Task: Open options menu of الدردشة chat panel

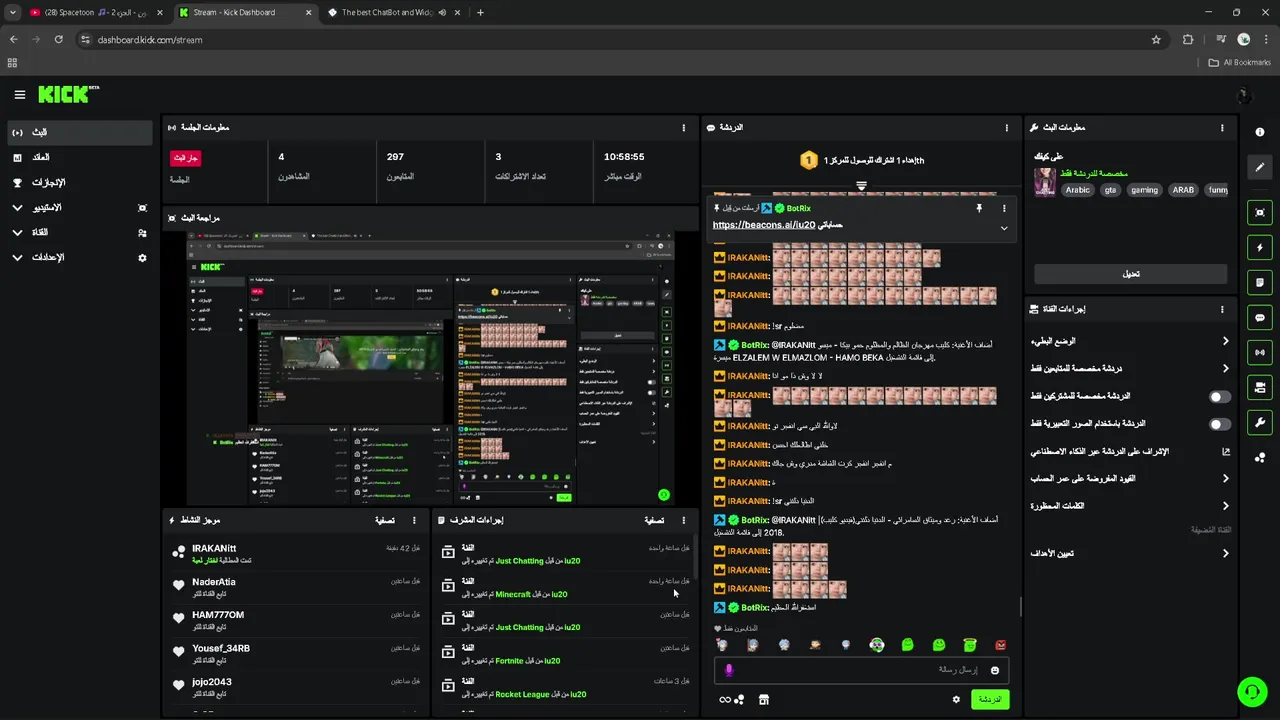Action: pyautogui.click(x=1007, y=128)
